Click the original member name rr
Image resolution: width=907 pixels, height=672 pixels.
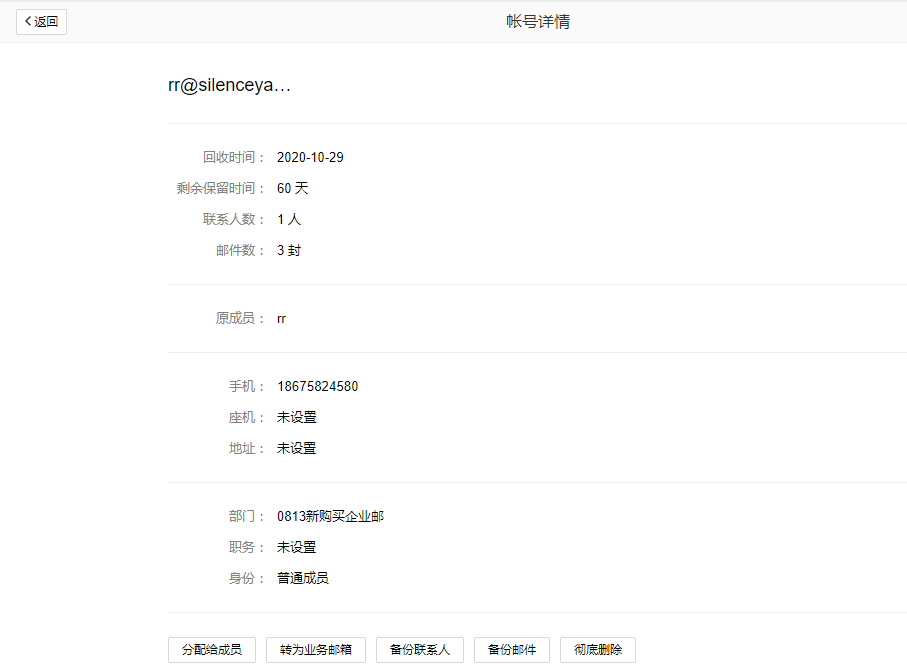click(x=282, y=318)
